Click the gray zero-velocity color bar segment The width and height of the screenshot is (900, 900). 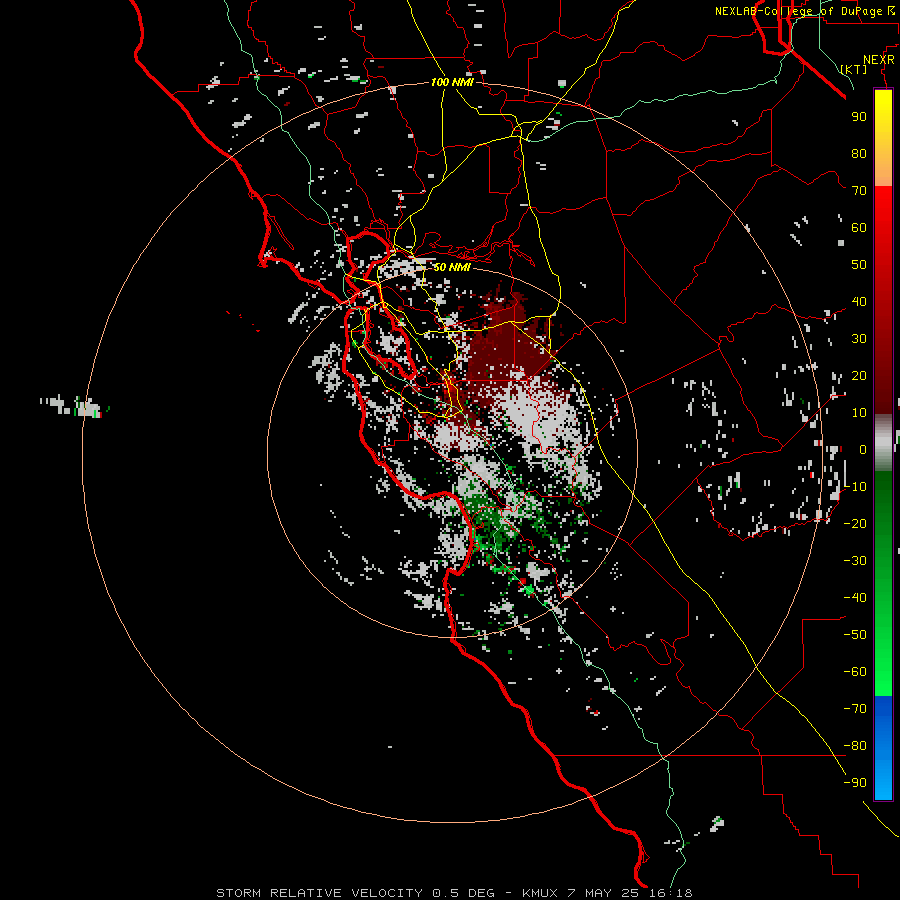coord(883,443)
